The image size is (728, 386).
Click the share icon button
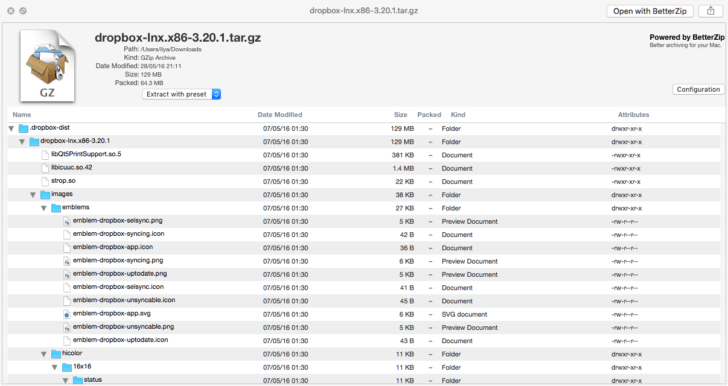(710, 11)
